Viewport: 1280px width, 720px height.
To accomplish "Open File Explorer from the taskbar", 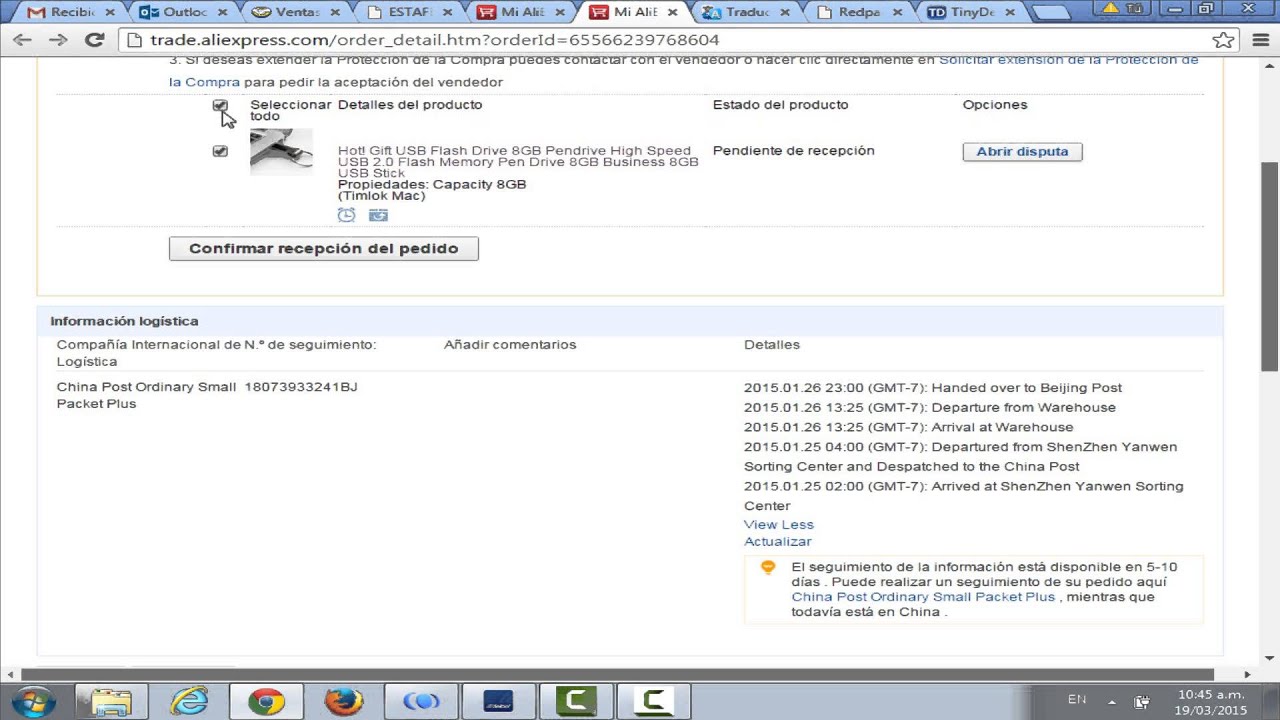I will point(111,701).
